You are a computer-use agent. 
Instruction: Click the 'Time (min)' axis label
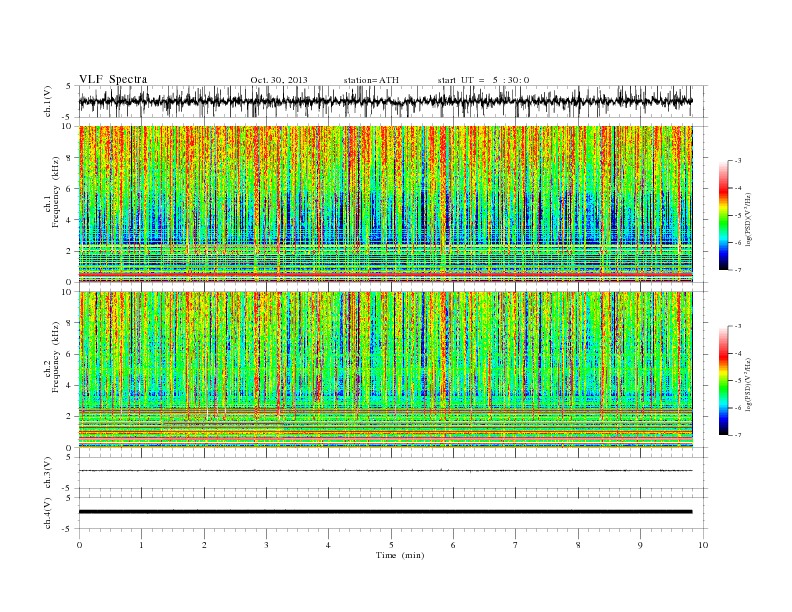tap(400, 555)
